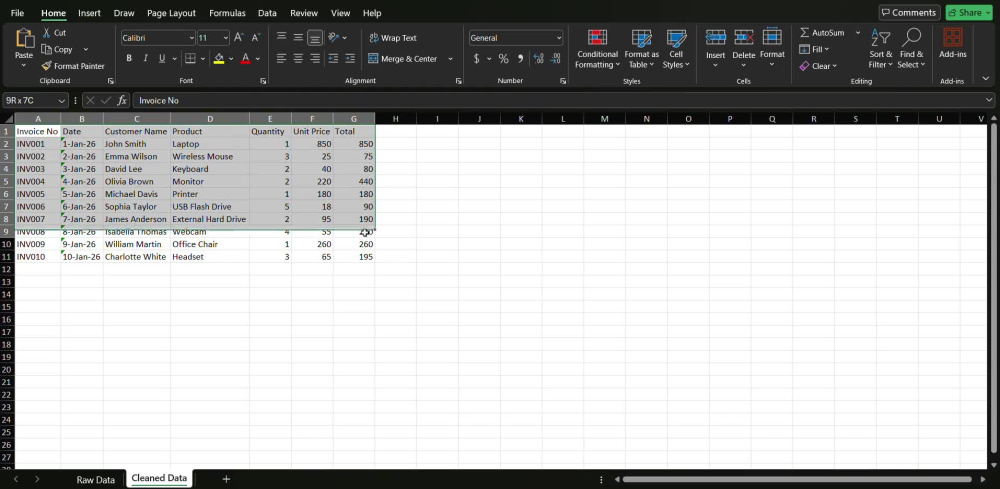
Task: Apply the Percent Style format
Action: (x=503, y=59)
